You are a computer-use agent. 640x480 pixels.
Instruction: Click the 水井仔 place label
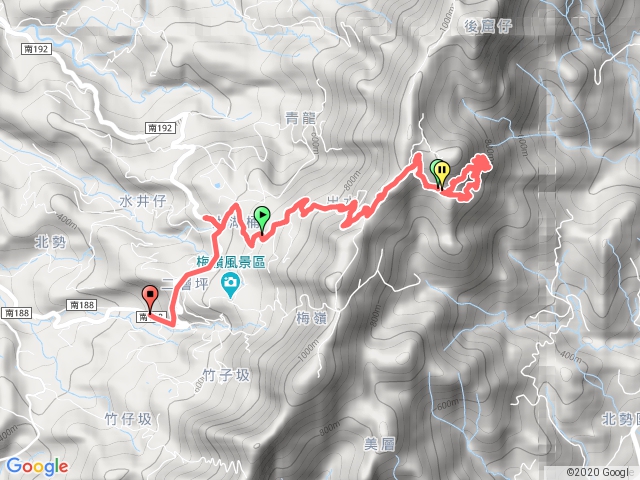coord(143,201)
